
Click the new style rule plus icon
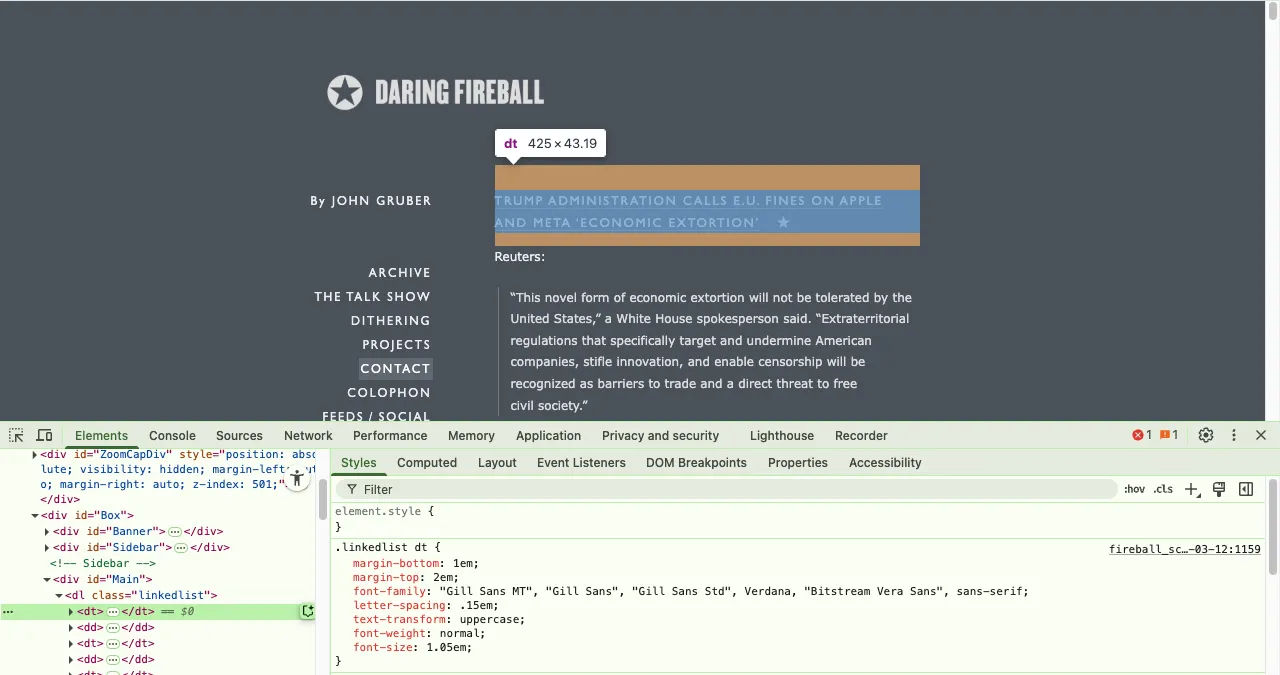[1191, 489]
